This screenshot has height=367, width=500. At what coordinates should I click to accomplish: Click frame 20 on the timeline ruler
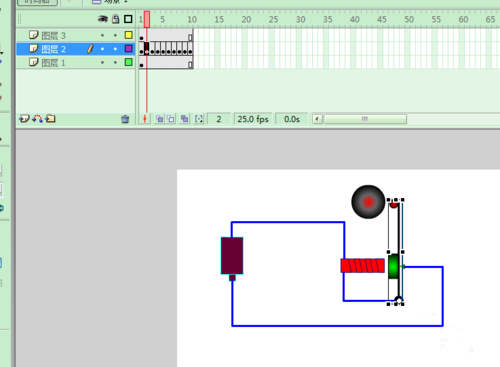click(x=246, y=20)
